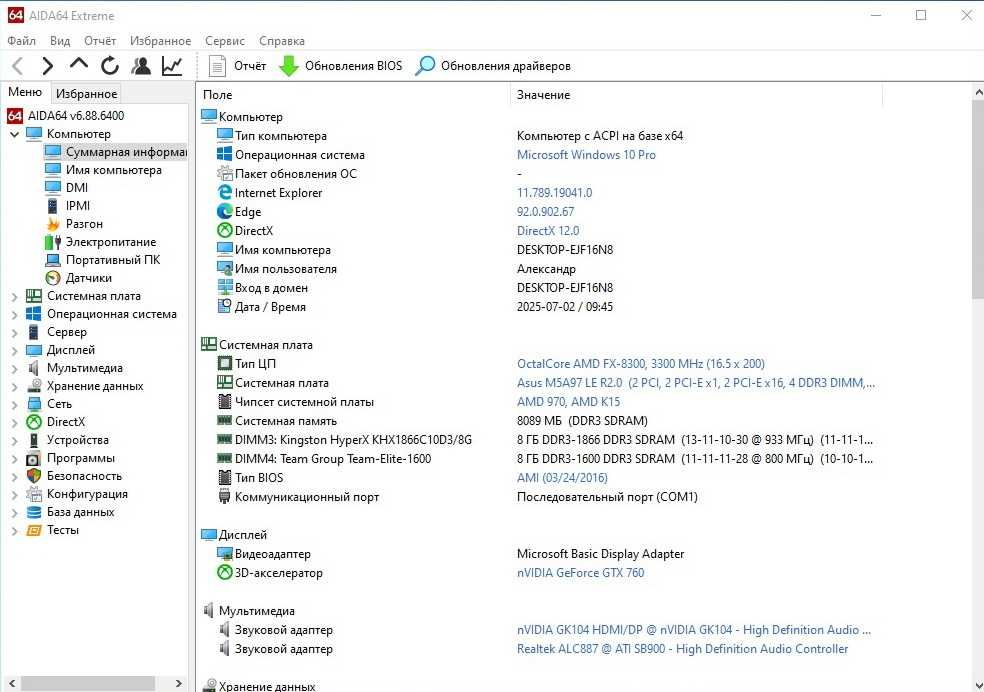Click the Тесты tree icon
Screen dimensions: 984x692
tap(34, 530)
